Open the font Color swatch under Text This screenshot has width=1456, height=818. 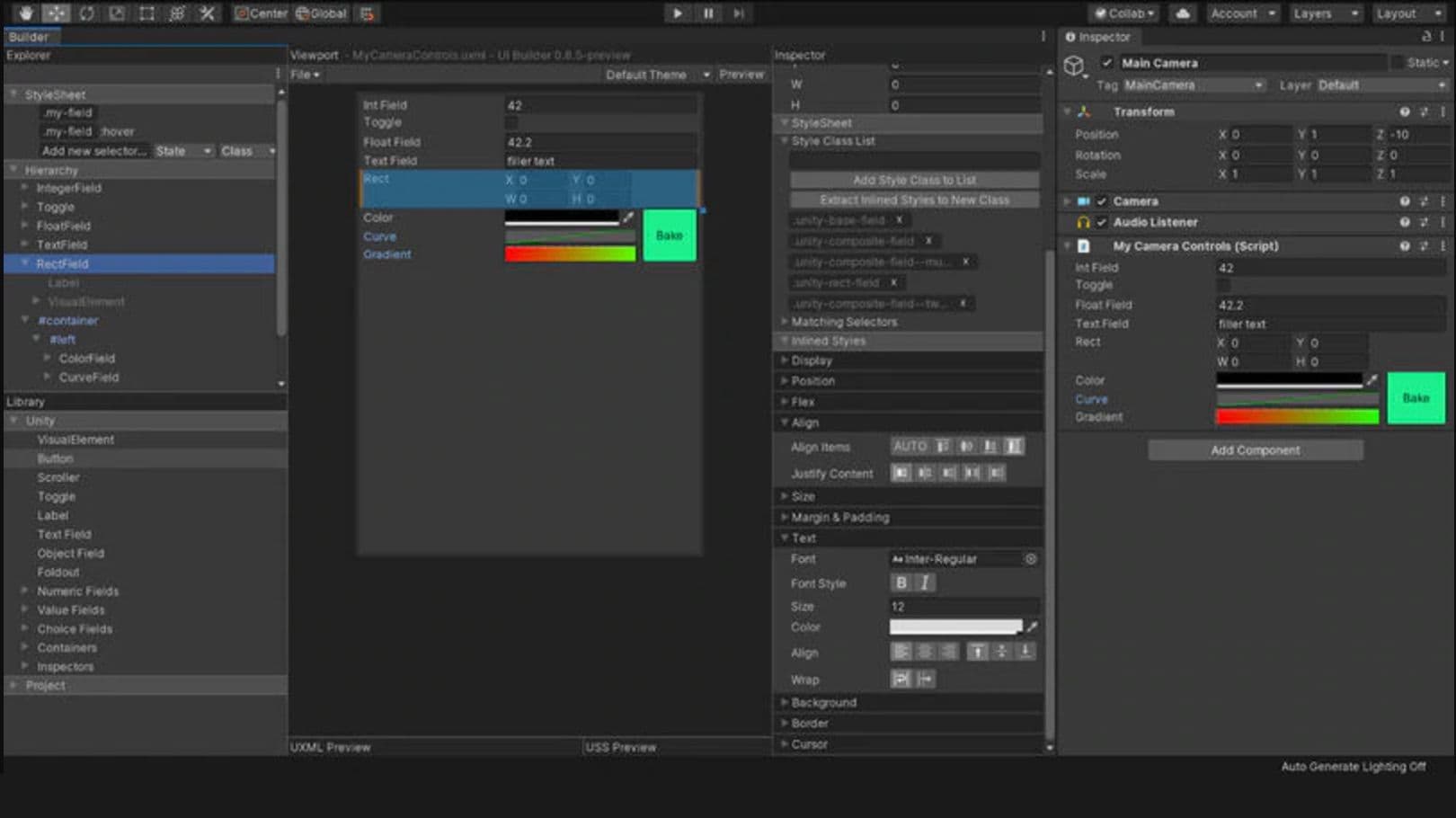coord(955,627)
